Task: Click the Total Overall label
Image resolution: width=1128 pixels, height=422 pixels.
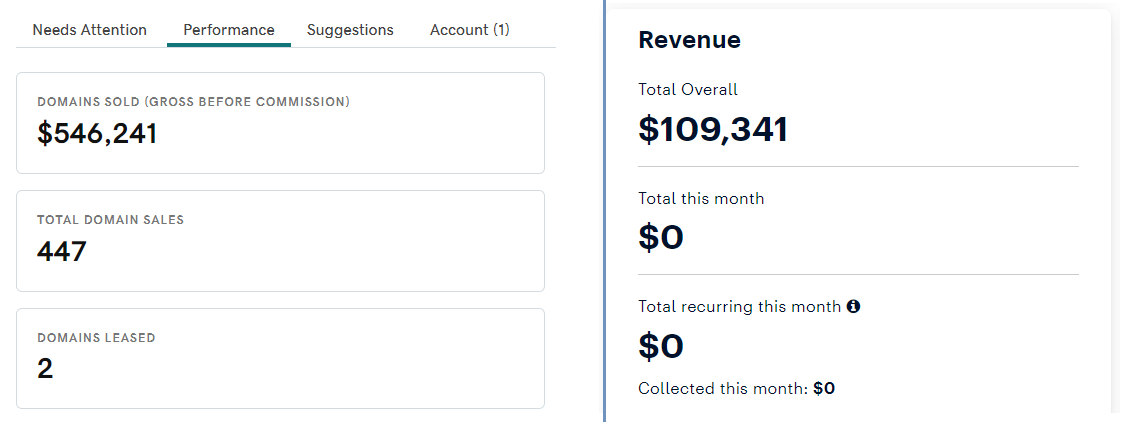Action: [x=688, y=90]
